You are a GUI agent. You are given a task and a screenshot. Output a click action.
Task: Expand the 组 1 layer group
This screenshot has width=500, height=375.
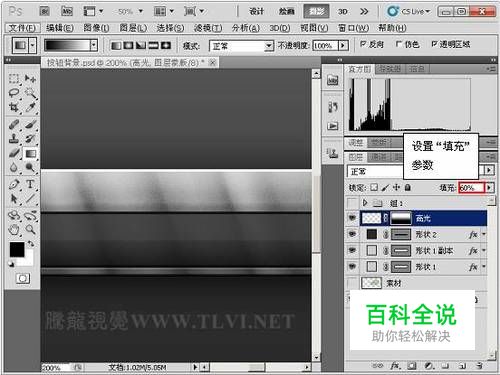click(x=365, y=203)
